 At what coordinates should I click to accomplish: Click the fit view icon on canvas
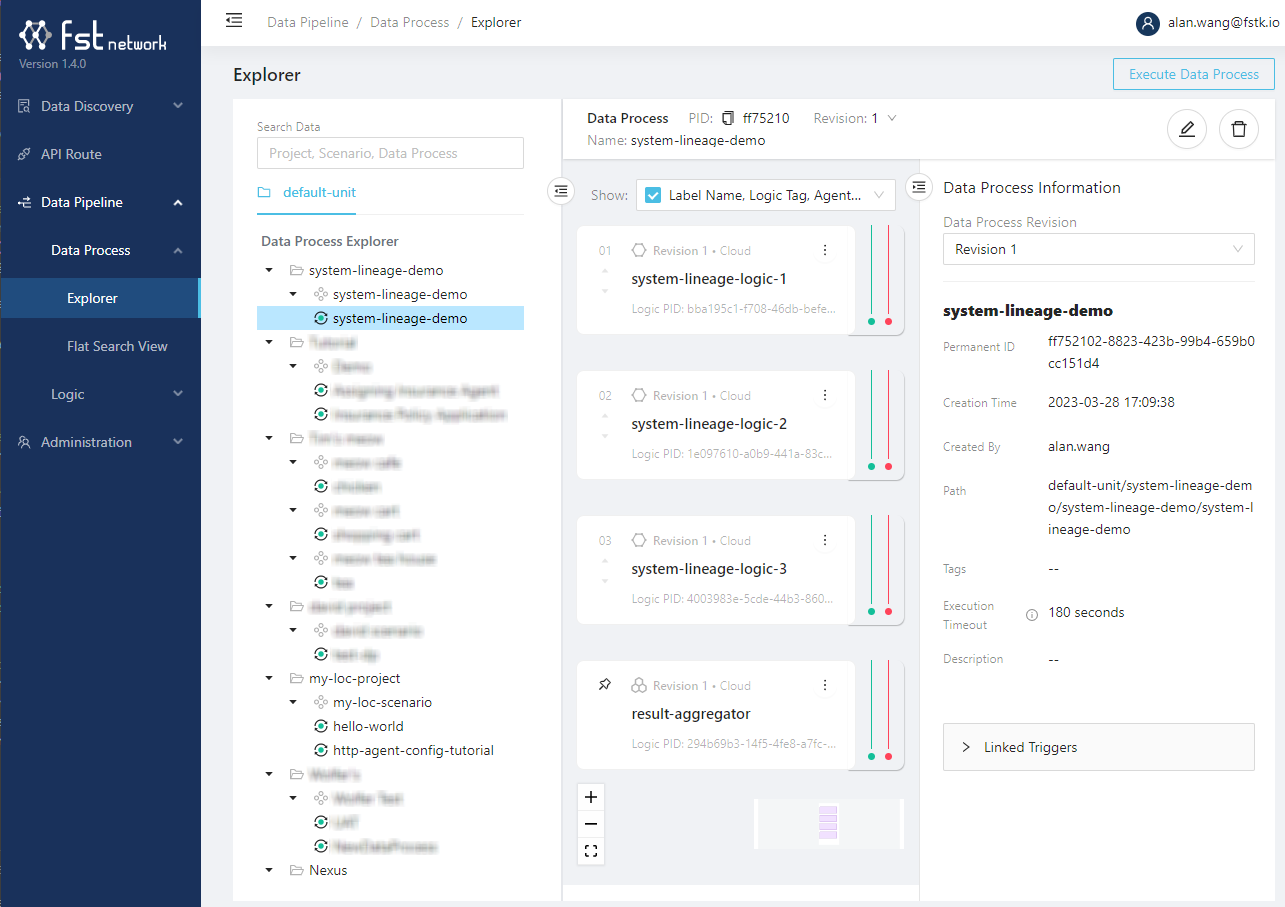pos(591,851)
